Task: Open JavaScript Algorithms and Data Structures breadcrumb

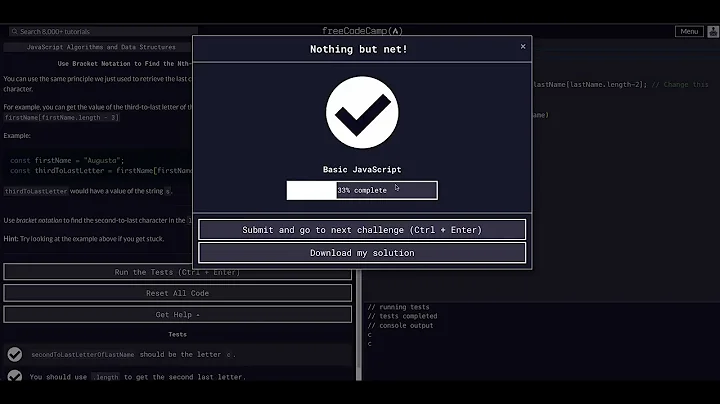Action: pos(101,47)
